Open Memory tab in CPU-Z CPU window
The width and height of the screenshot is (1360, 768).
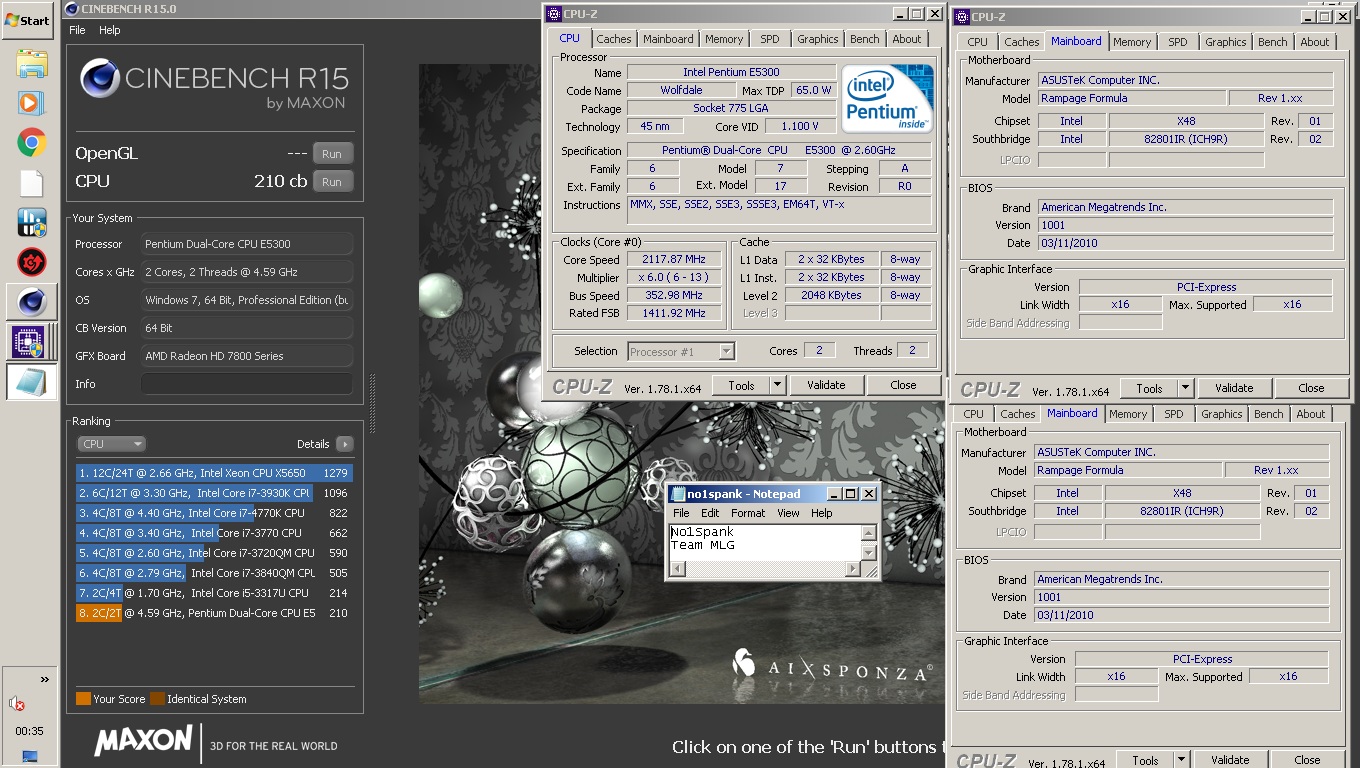724,39
